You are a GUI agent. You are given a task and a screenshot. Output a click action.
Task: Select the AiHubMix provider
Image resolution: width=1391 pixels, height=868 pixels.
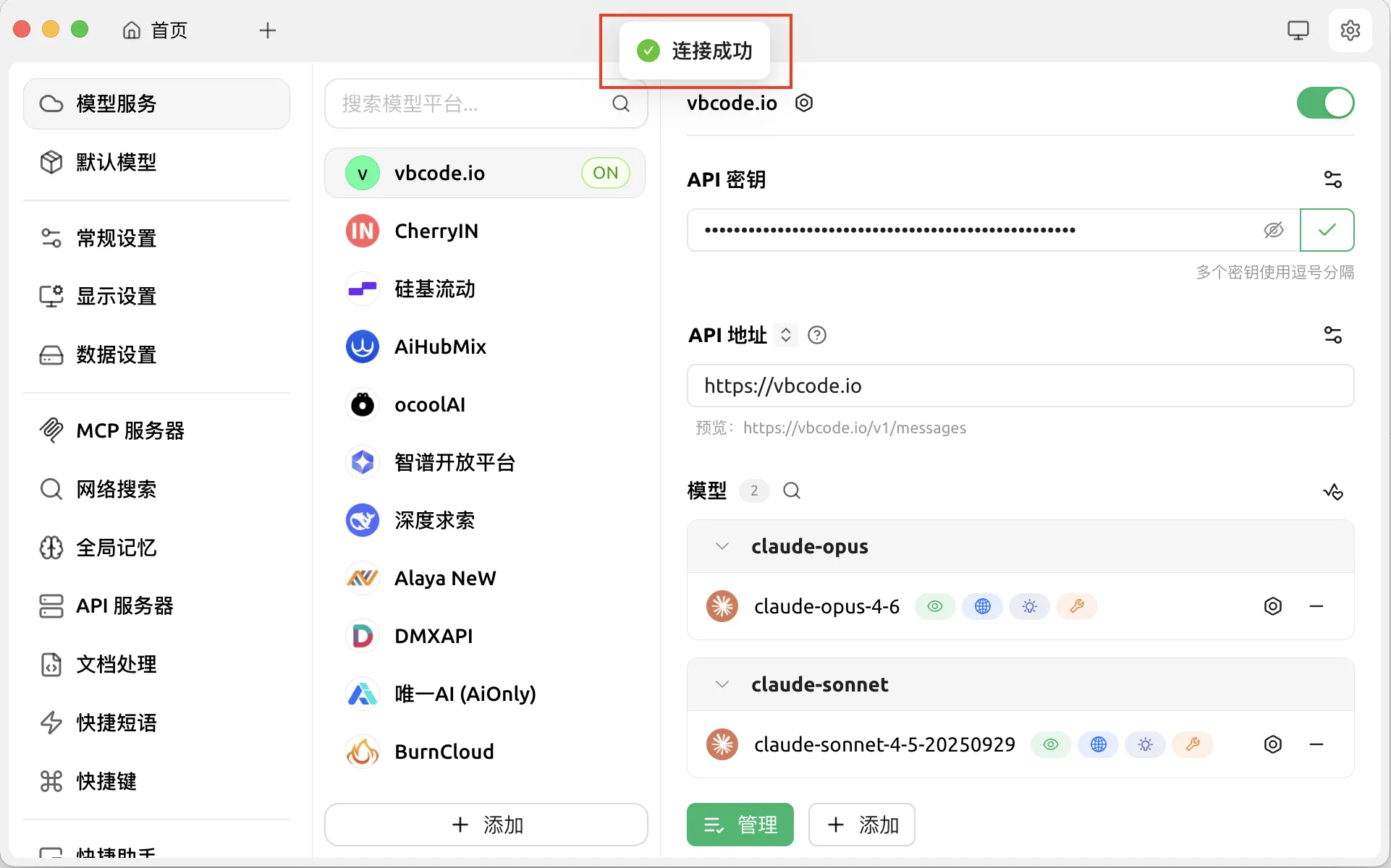[x=485, y=346]
